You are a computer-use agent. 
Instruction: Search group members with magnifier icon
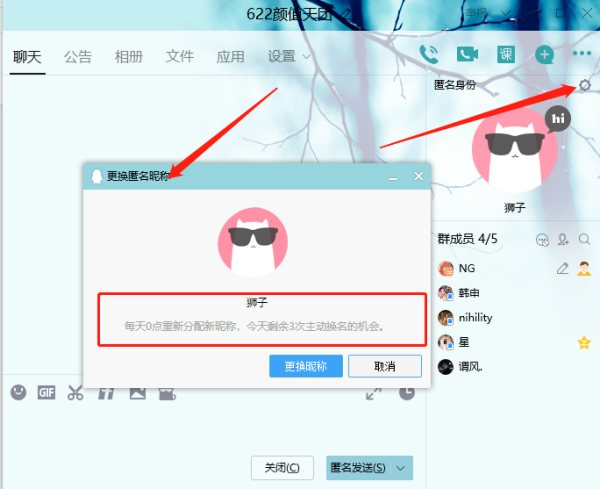click(x=584, y=240)
